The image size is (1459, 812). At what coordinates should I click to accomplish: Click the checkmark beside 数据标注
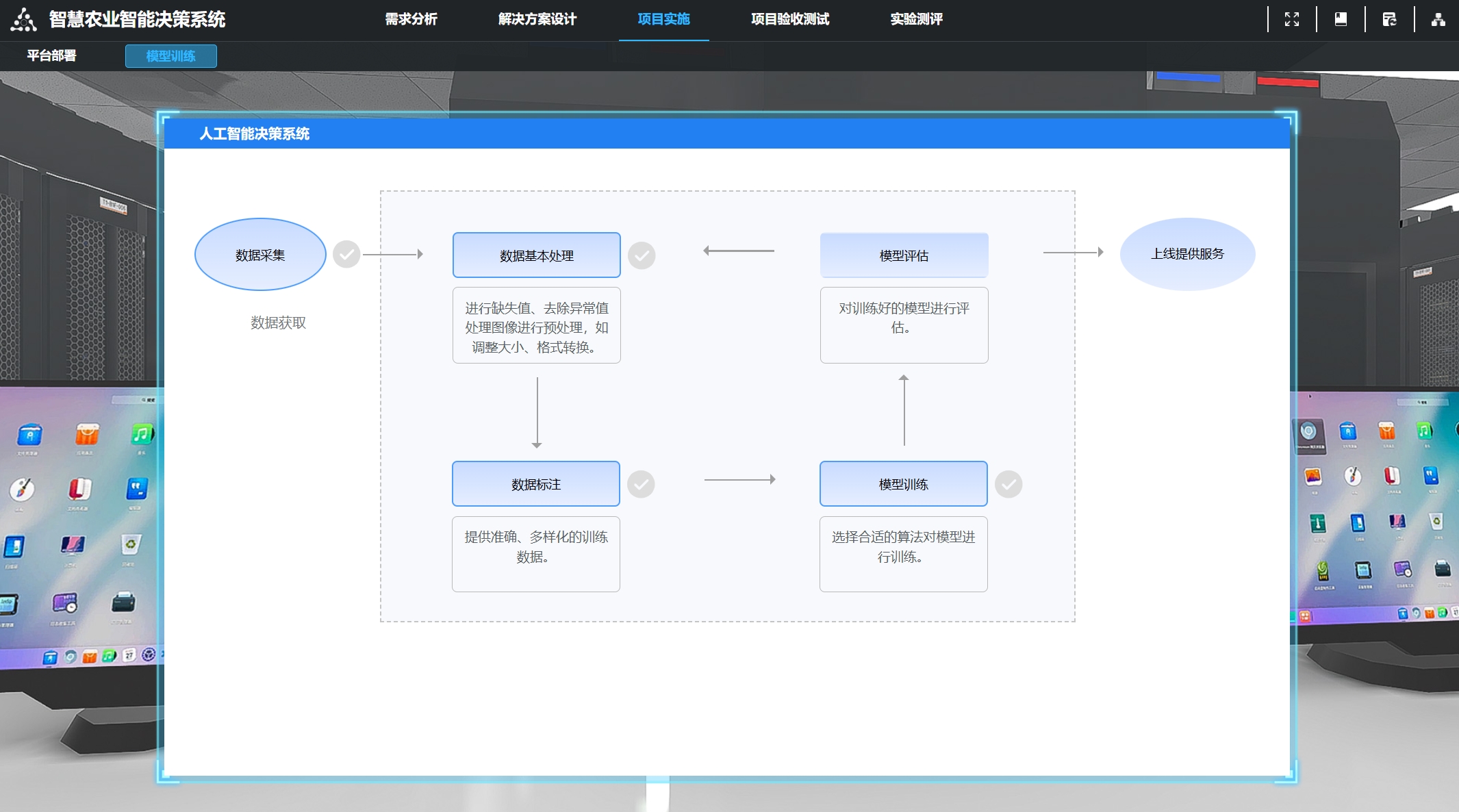(x=641, y=484)
